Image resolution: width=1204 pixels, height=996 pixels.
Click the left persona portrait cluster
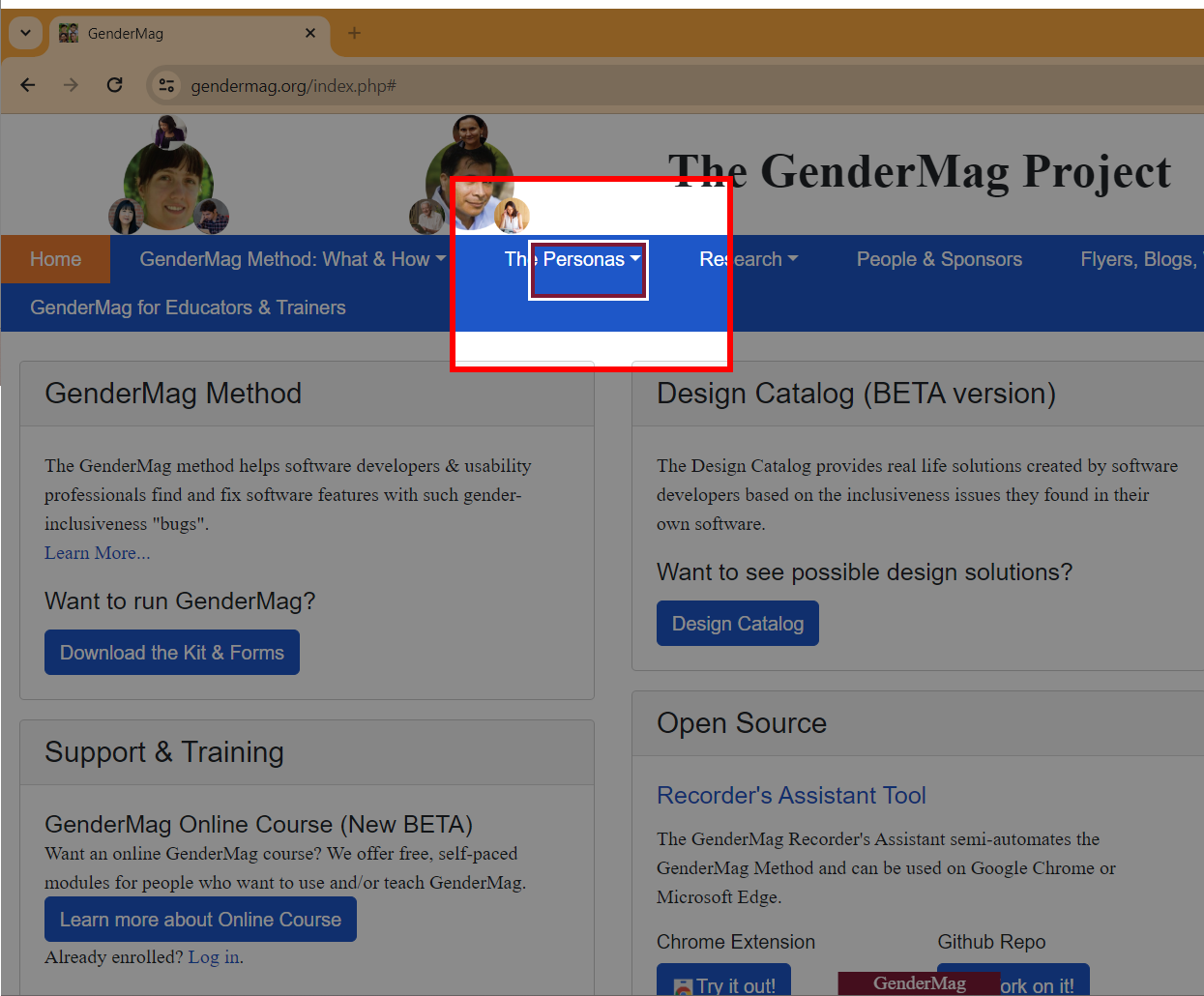pos(168,176)
